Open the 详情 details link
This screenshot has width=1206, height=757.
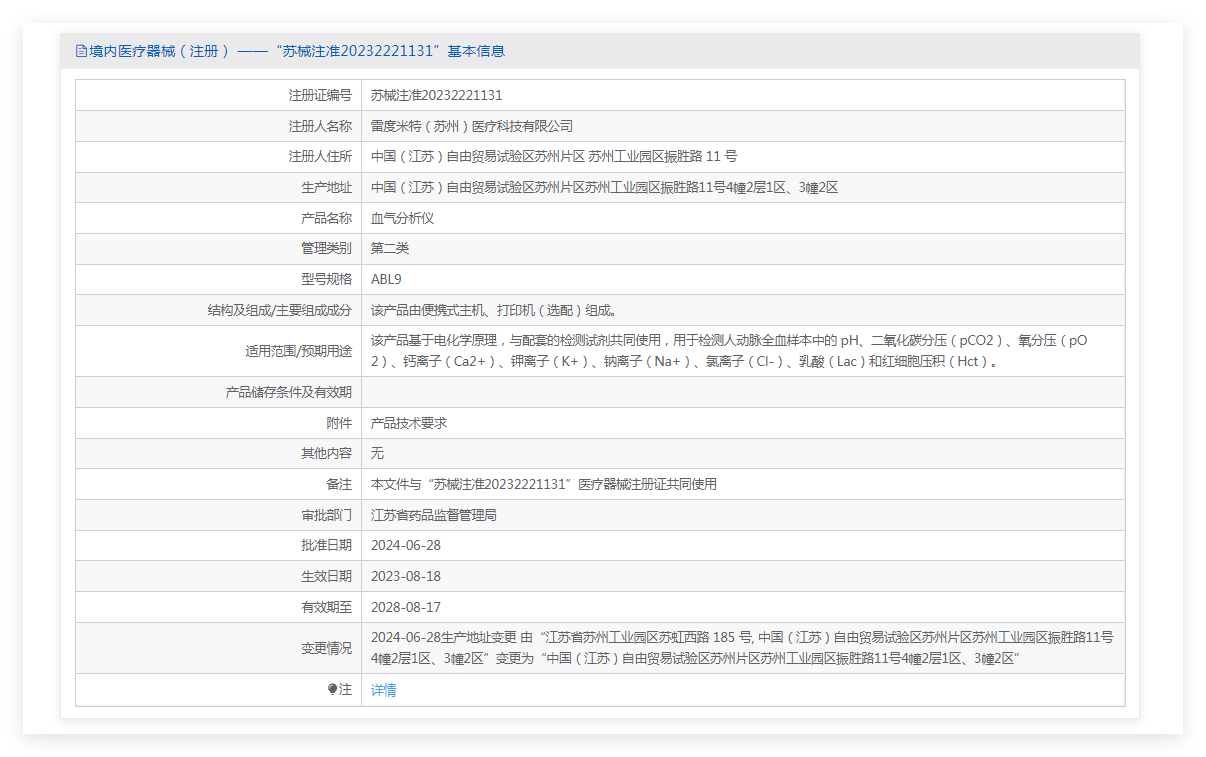(x=384, y=690)
